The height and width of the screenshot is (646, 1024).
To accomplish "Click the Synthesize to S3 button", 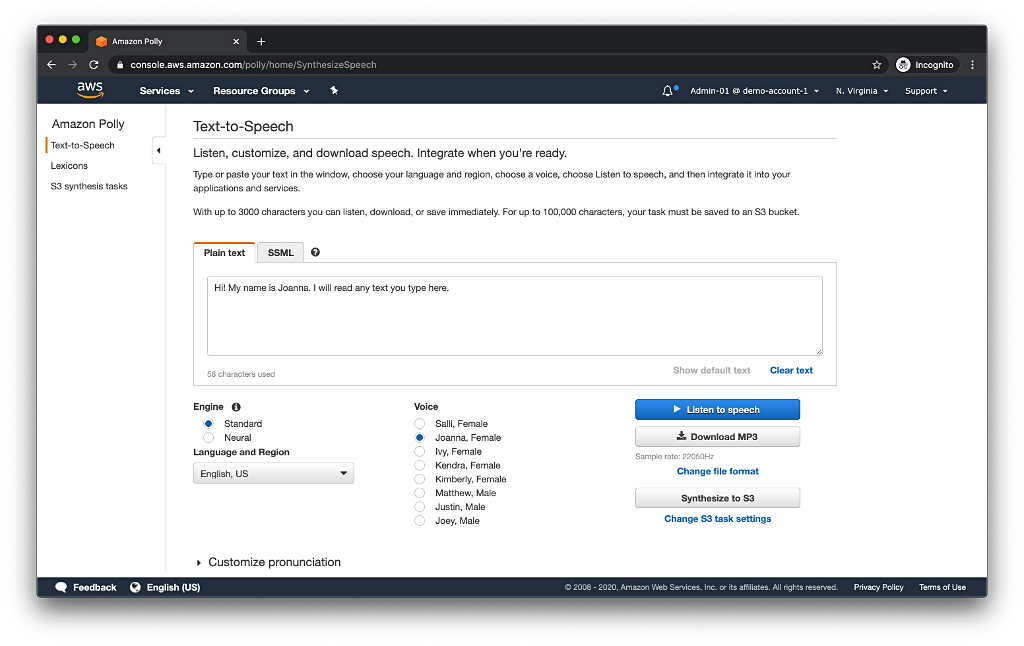I will [x=717, y=498].
